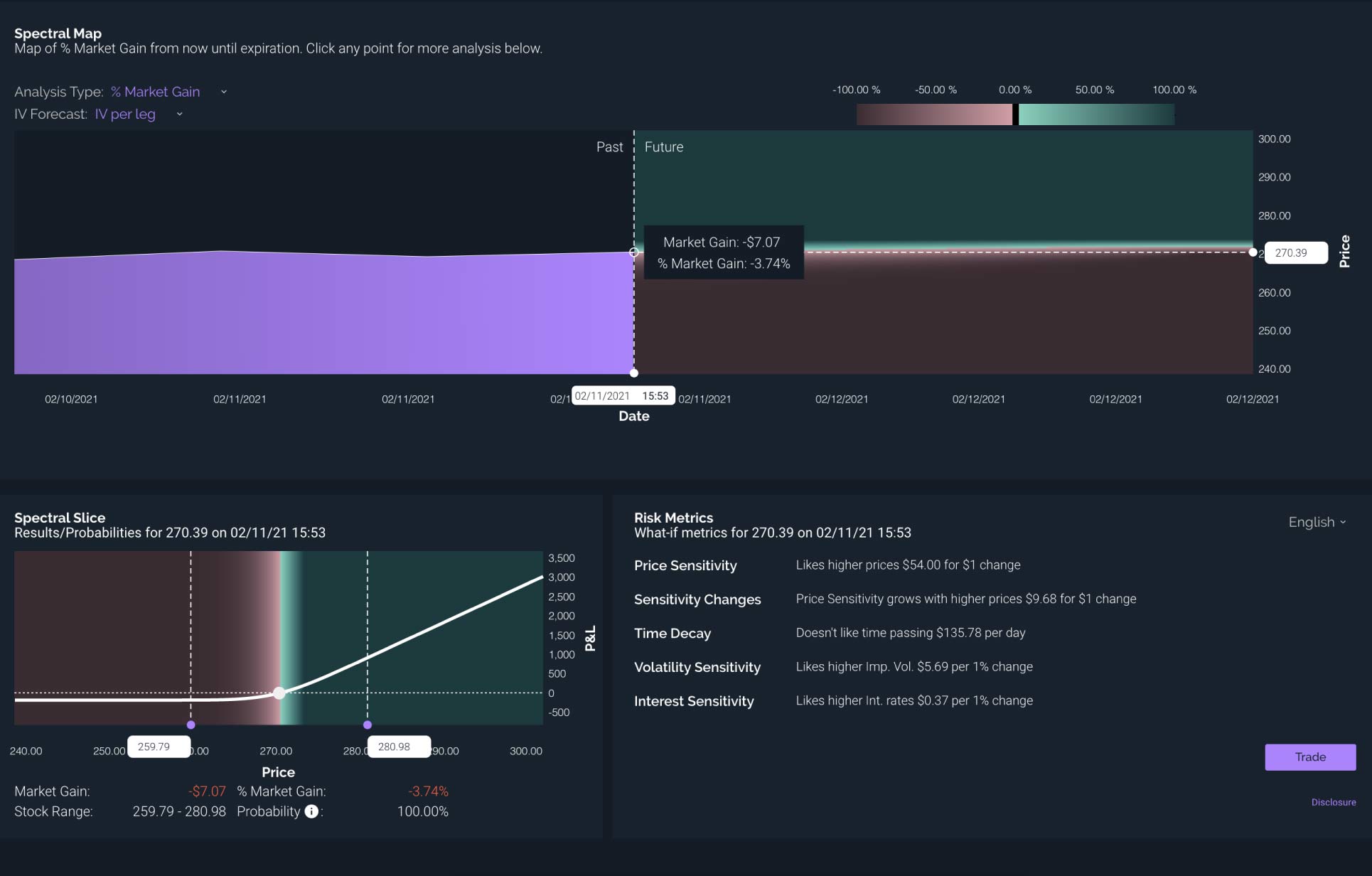Click the white dot on P&L curve
Screen dimensions: 1372x876
(279, 693)
